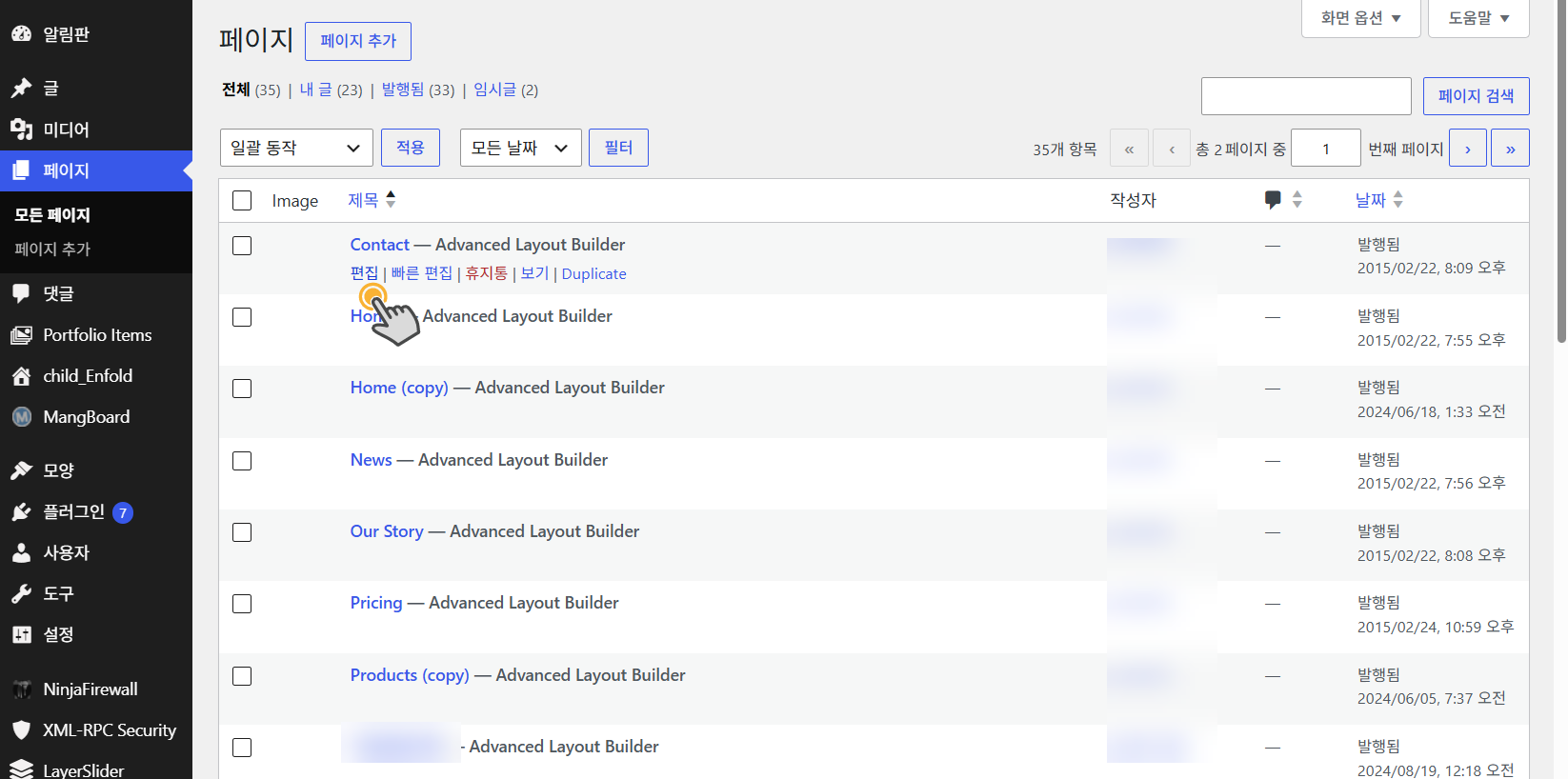This screenshot has width=1568, height=779.
Task: Click the plugin update count badge
Action: 123,512
